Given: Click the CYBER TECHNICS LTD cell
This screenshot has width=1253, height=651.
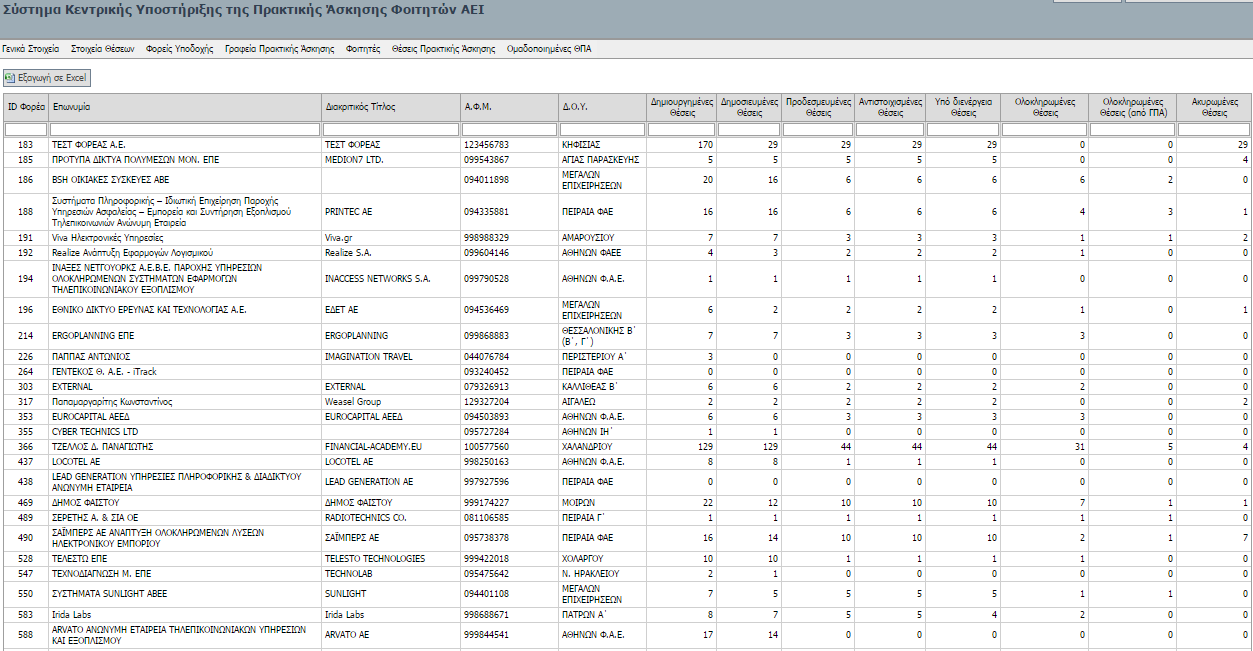Looking at the screenshot, I should click(x=185, y=431).
